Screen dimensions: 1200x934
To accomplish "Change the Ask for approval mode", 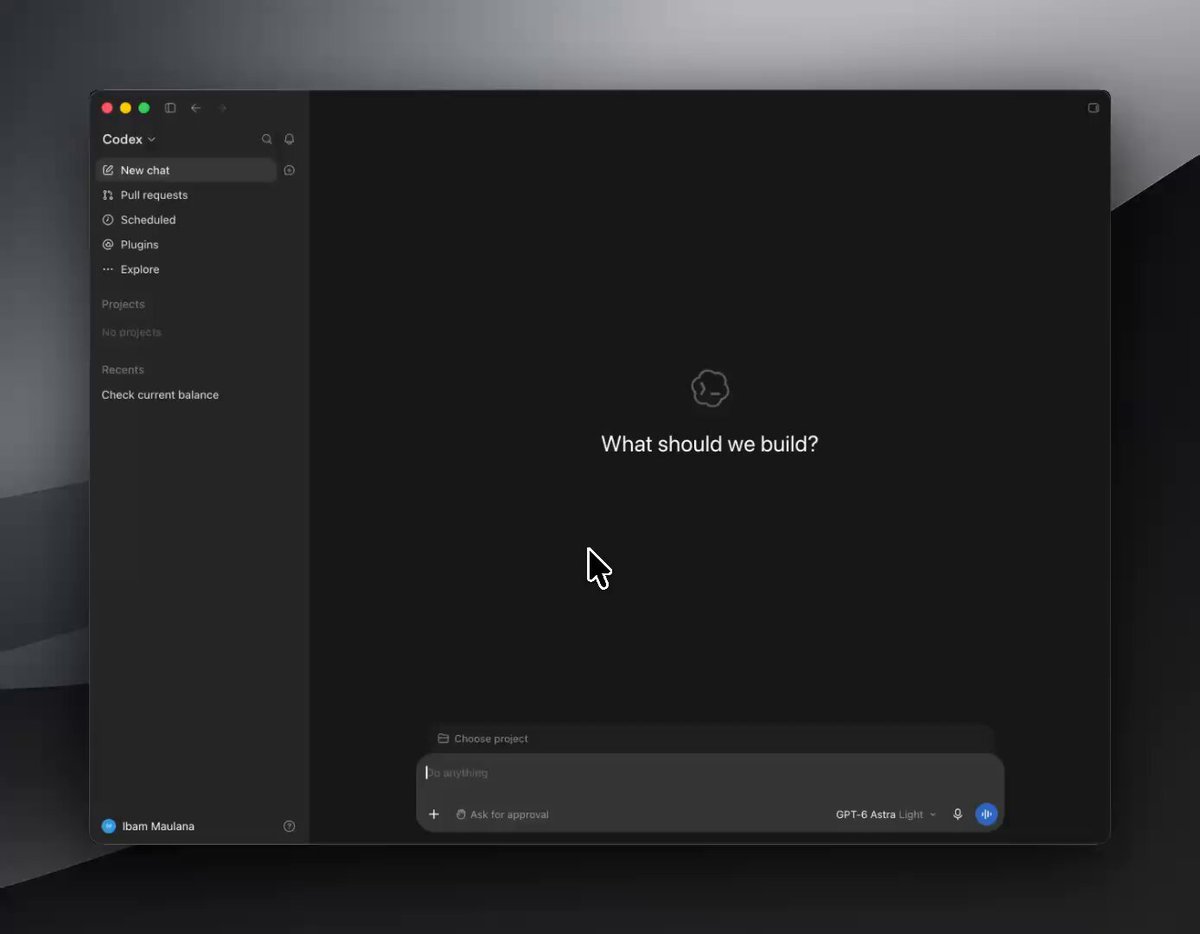I will click(502, 815).
